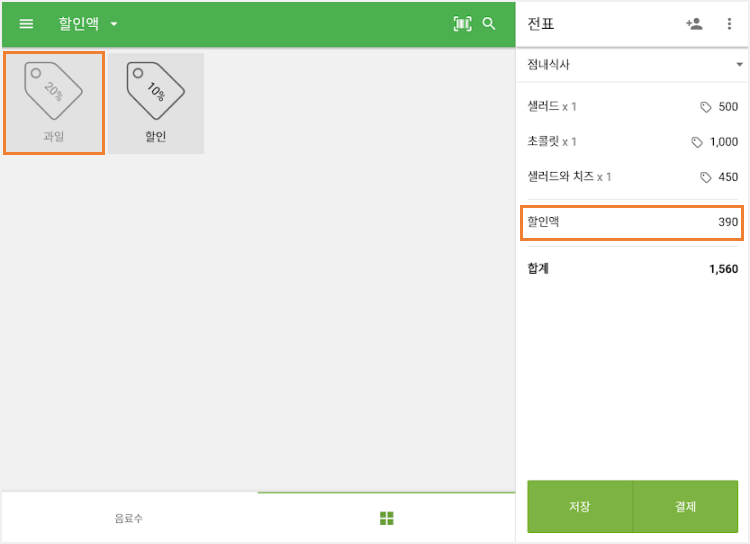
Task: Click the 합계 total row
Action: click(632, 269)
